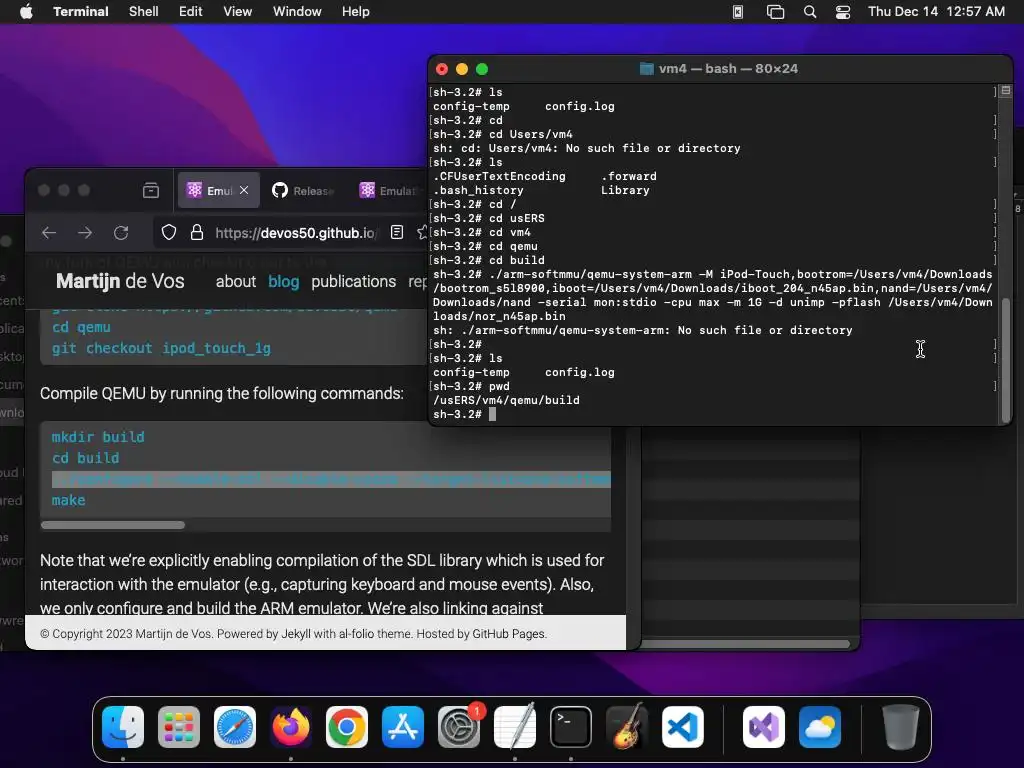Open the App Store Dock icon
This screenshot has width=1024, height=768.
coord(403,727)
